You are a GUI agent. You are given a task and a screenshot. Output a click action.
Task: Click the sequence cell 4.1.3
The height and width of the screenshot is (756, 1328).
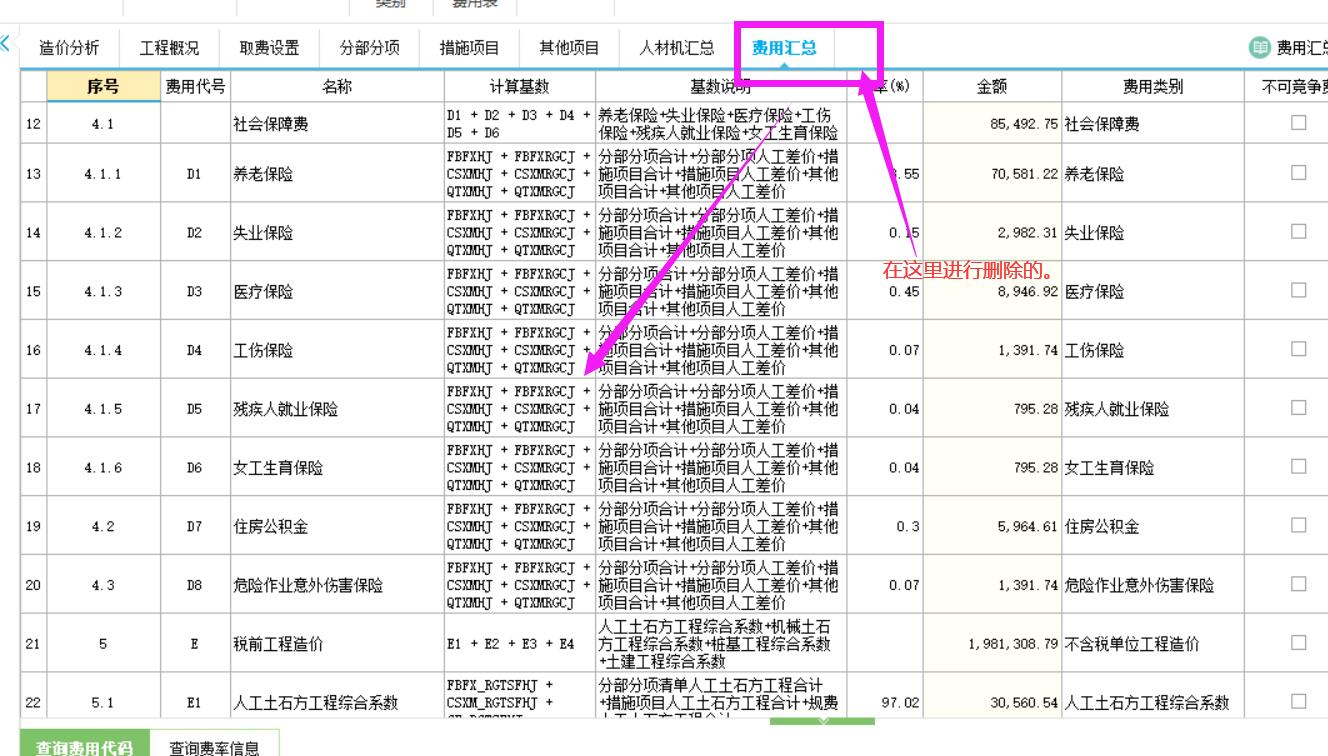(x=104, y=292)
